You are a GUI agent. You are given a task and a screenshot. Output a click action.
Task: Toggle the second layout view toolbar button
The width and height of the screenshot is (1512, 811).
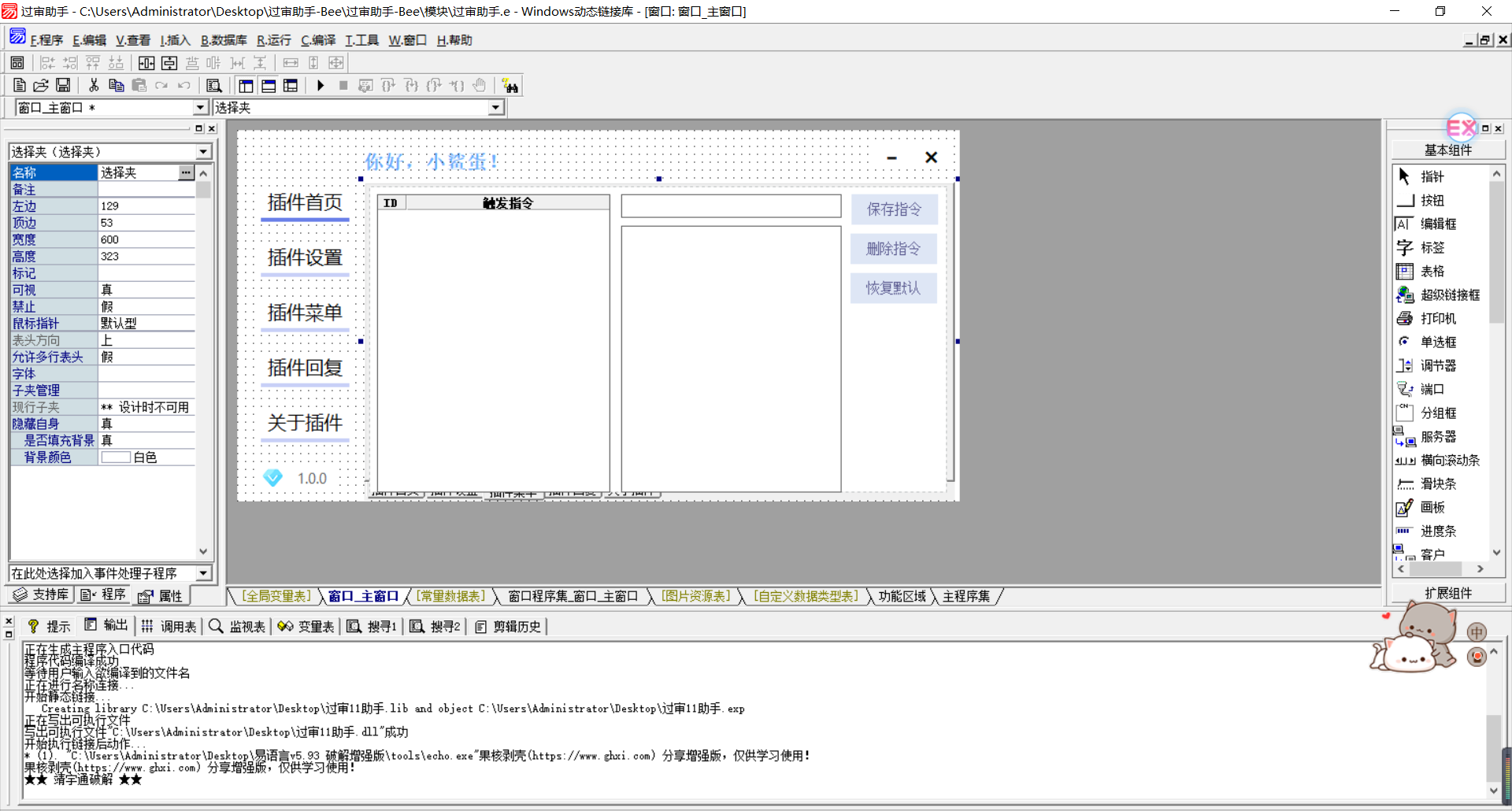tap(269, 86)
